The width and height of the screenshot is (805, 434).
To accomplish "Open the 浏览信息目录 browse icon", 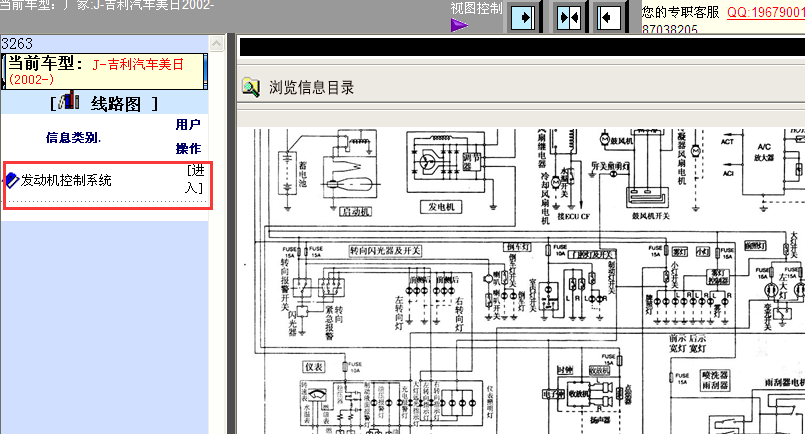I will tap(251, 87).
